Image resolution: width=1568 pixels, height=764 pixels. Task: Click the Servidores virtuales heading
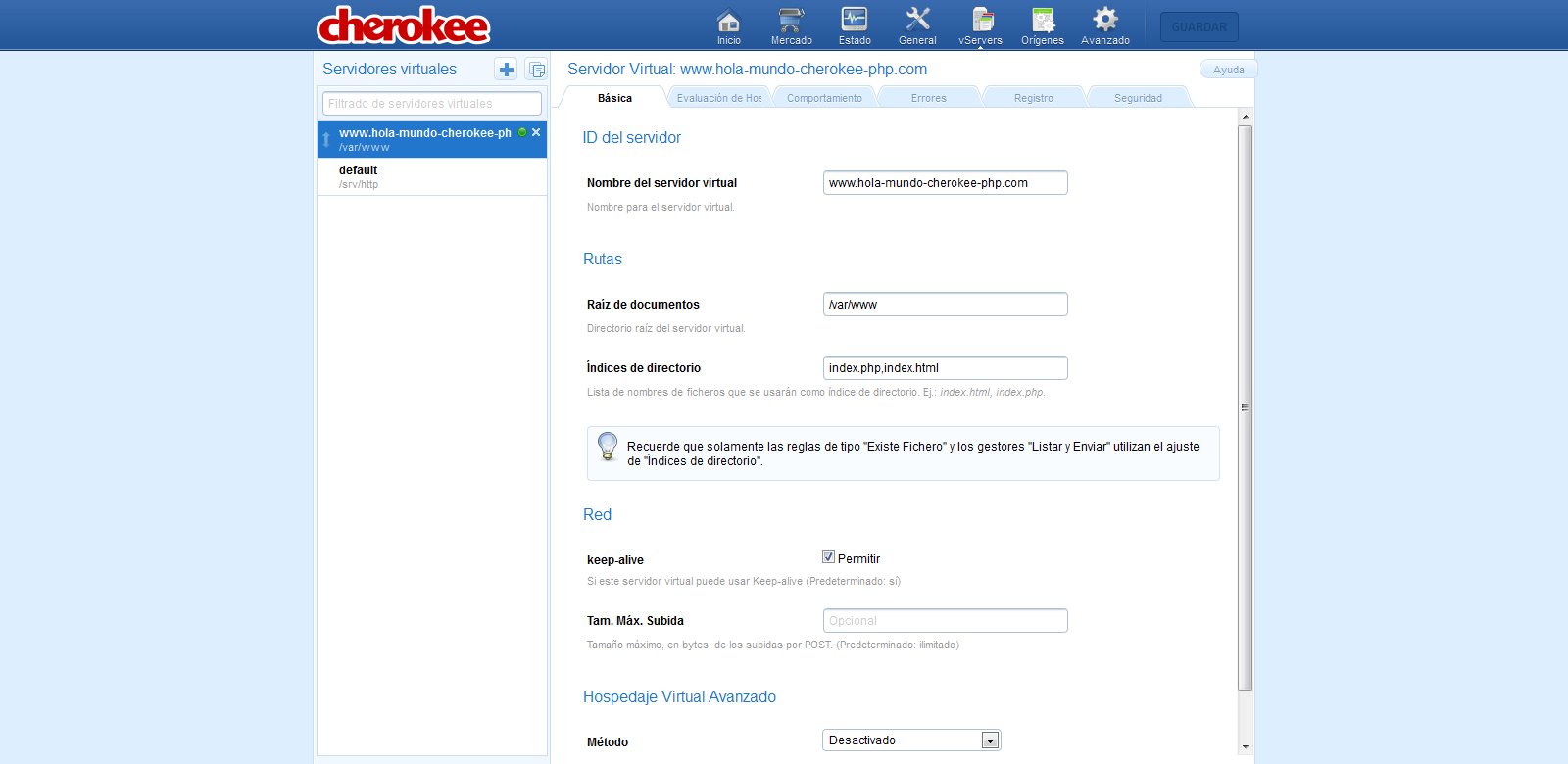(x=389, y=70)
